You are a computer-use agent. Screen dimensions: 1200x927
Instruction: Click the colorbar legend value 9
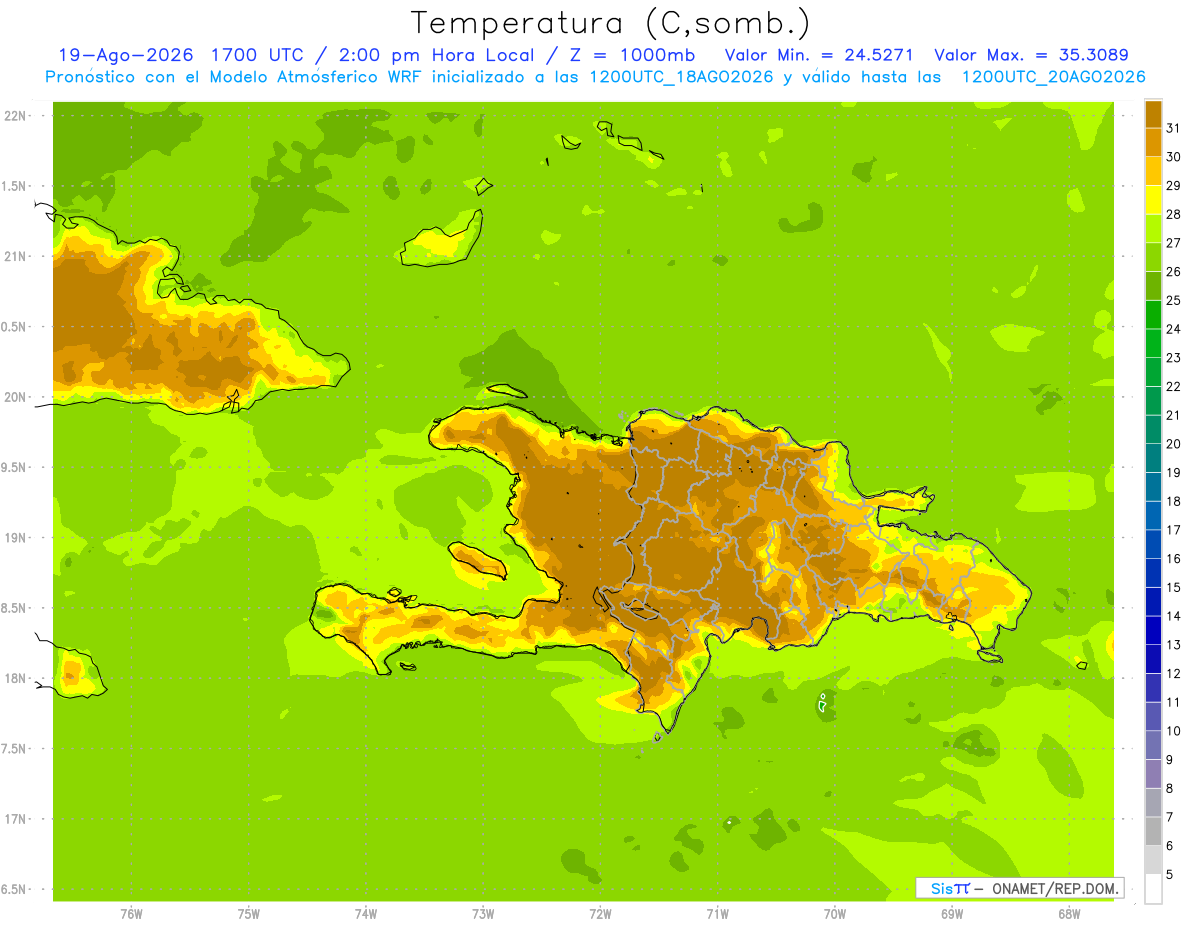click(x=1170, y=760)
